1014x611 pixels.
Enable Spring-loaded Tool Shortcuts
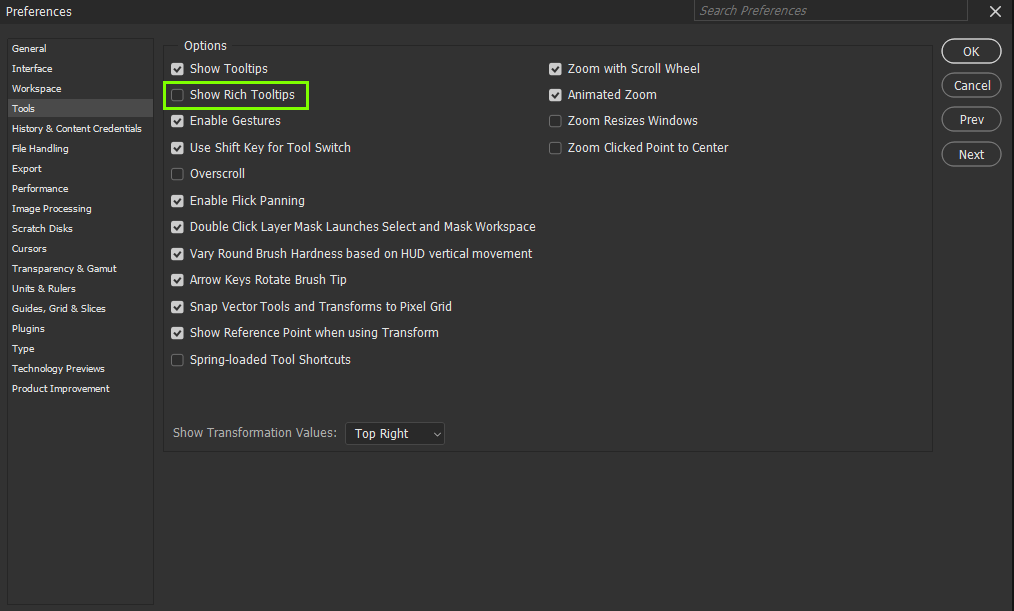point(177,360)
